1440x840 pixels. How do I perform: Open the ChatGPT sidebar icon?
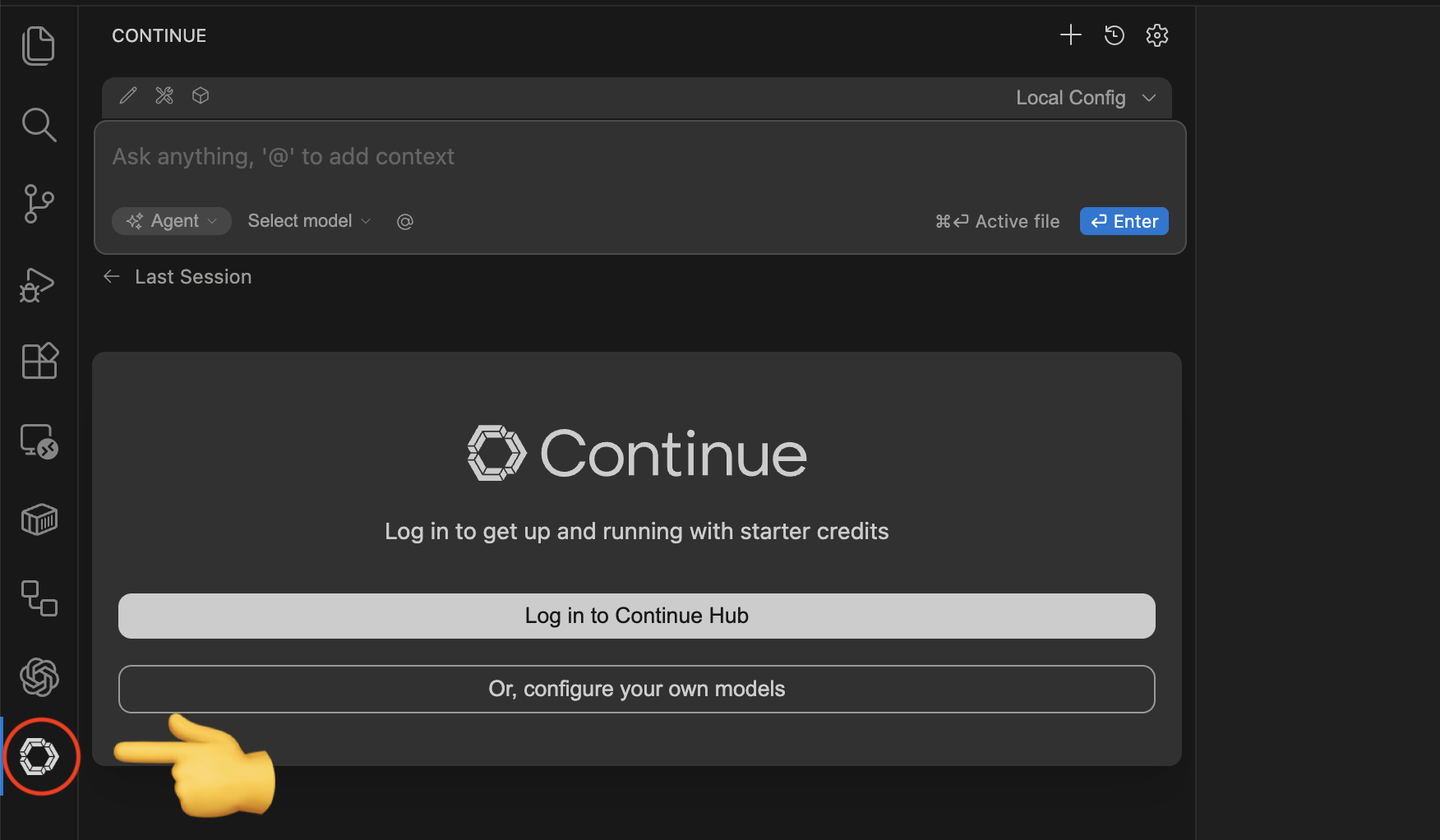(39, 677)
